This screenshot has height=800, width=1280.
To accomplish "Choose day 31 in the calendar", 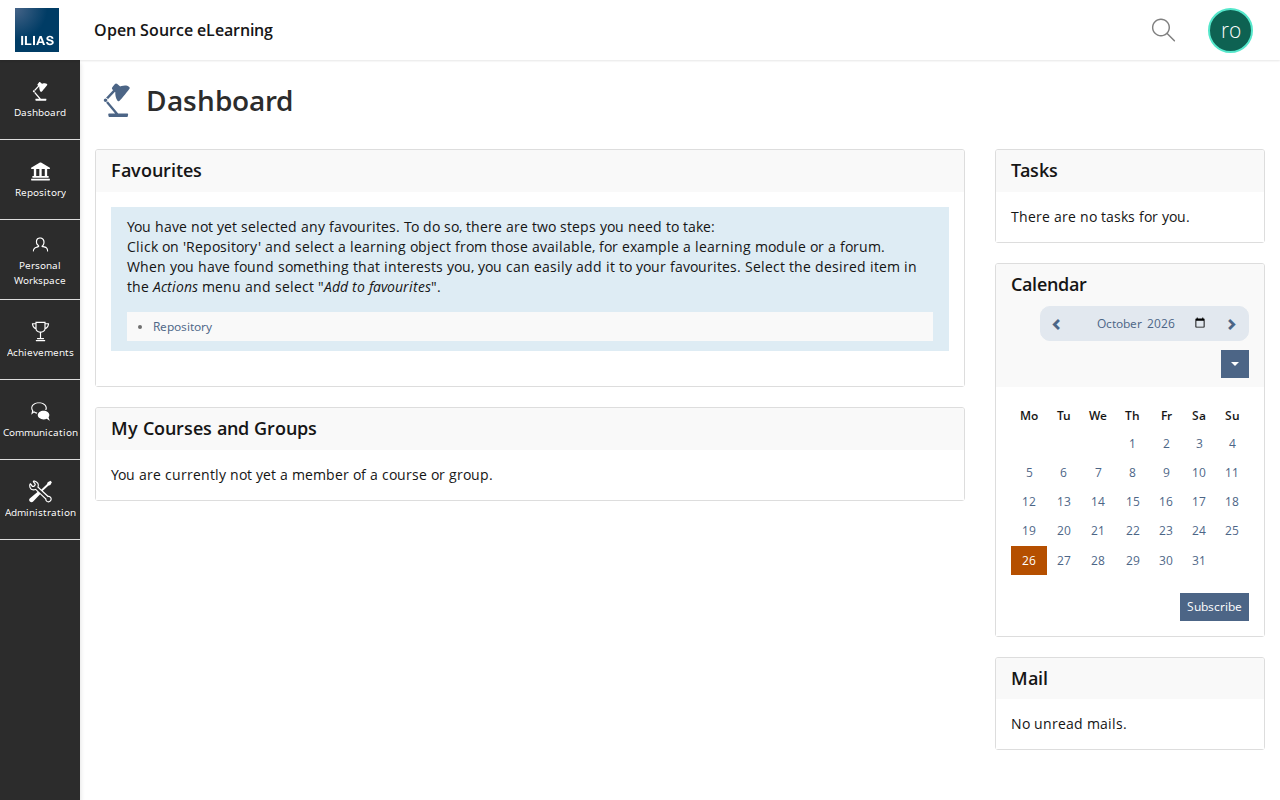I will coord(1199,561).
